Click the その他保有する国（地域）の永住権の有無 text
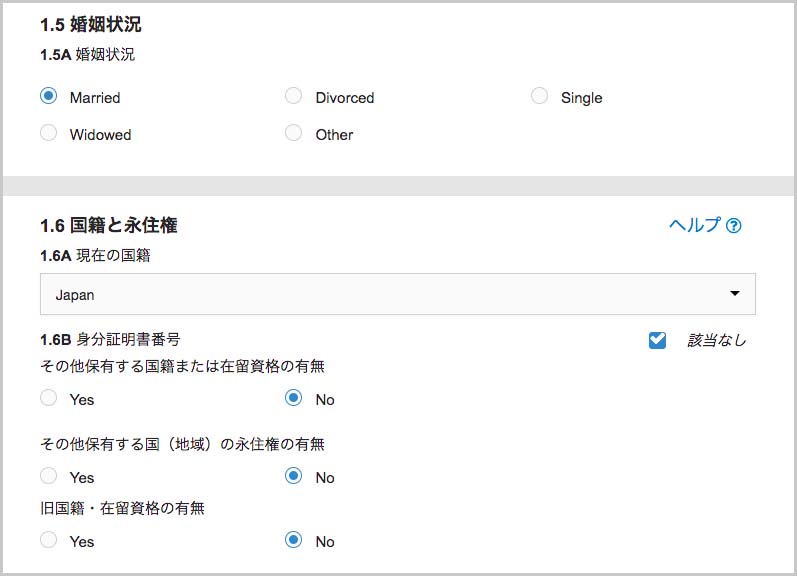The image size is (797, 576). [182, 444]
